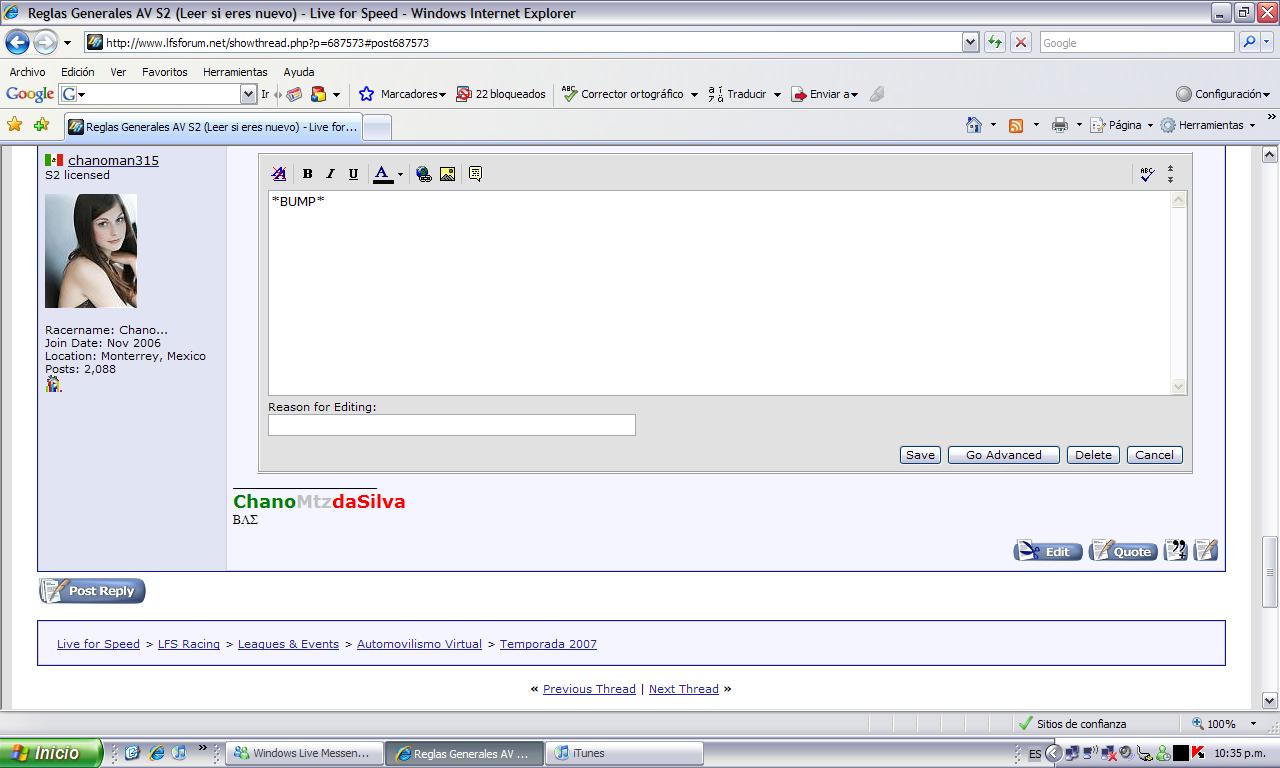Toggle bold formatting in the post editor
Screen dimensions: 1280x768
pyautogui.click(x=308, y=174)
